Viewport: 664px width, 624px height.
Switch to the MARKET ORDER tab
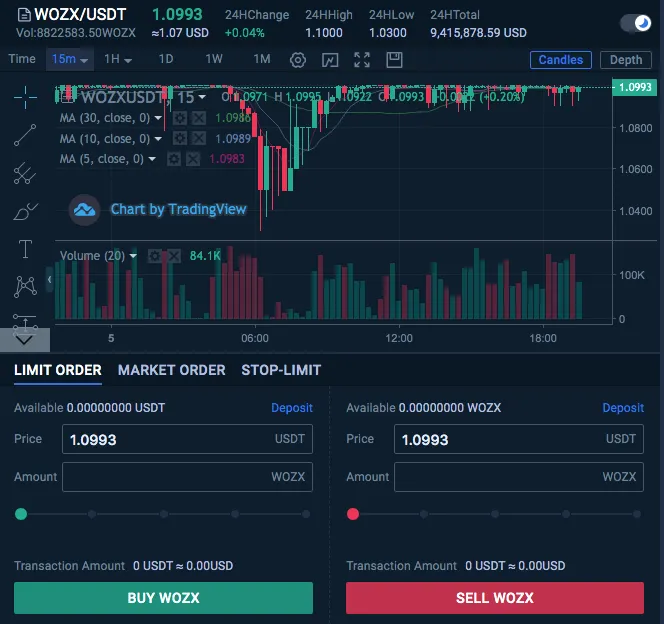(x=172, y=370)
